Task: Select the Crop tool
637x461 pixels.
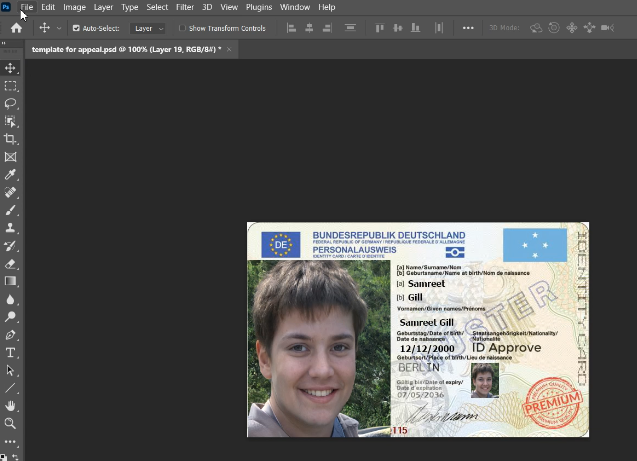Action: [x=11, y=139]
